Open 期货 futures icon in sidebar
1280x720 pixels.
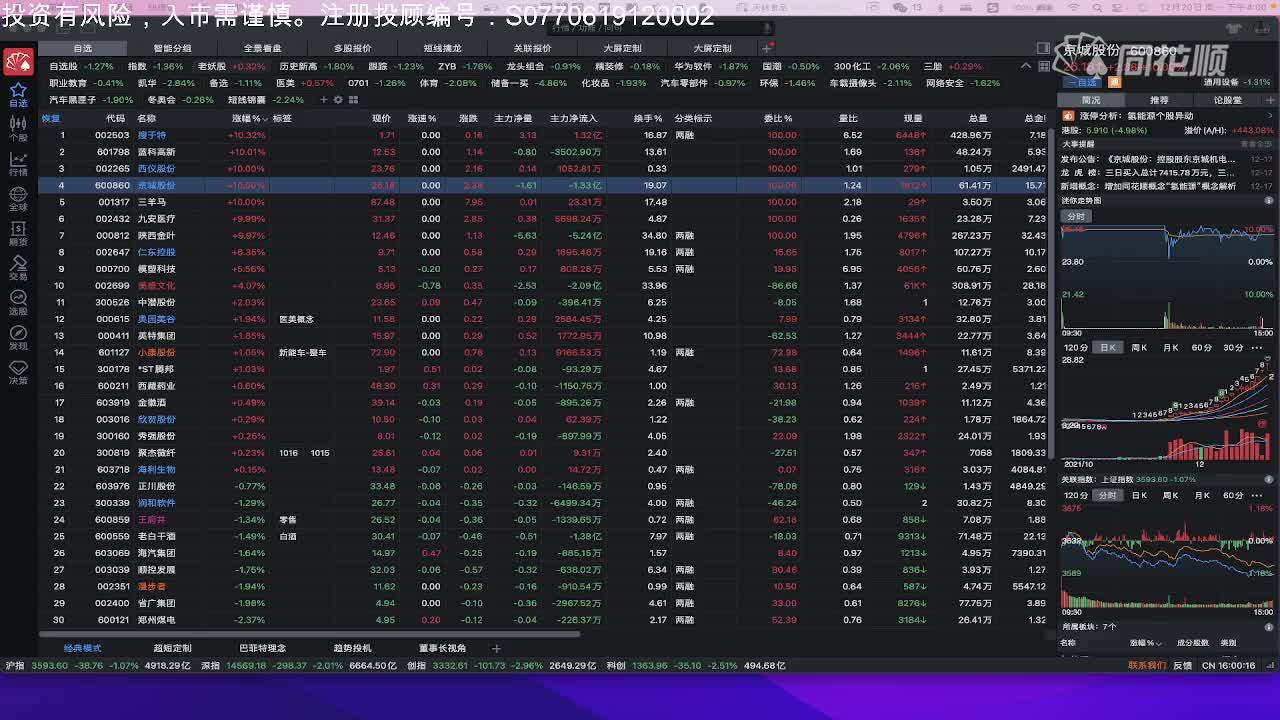tap(18, 232)
